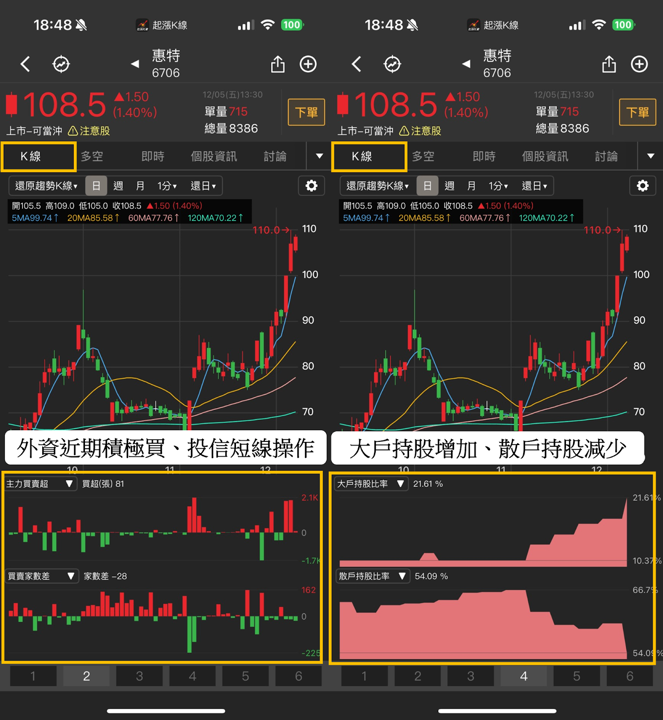Select 日 daily period on left screen
This screenshot has width=663, height=720.
tap(96, 186)
